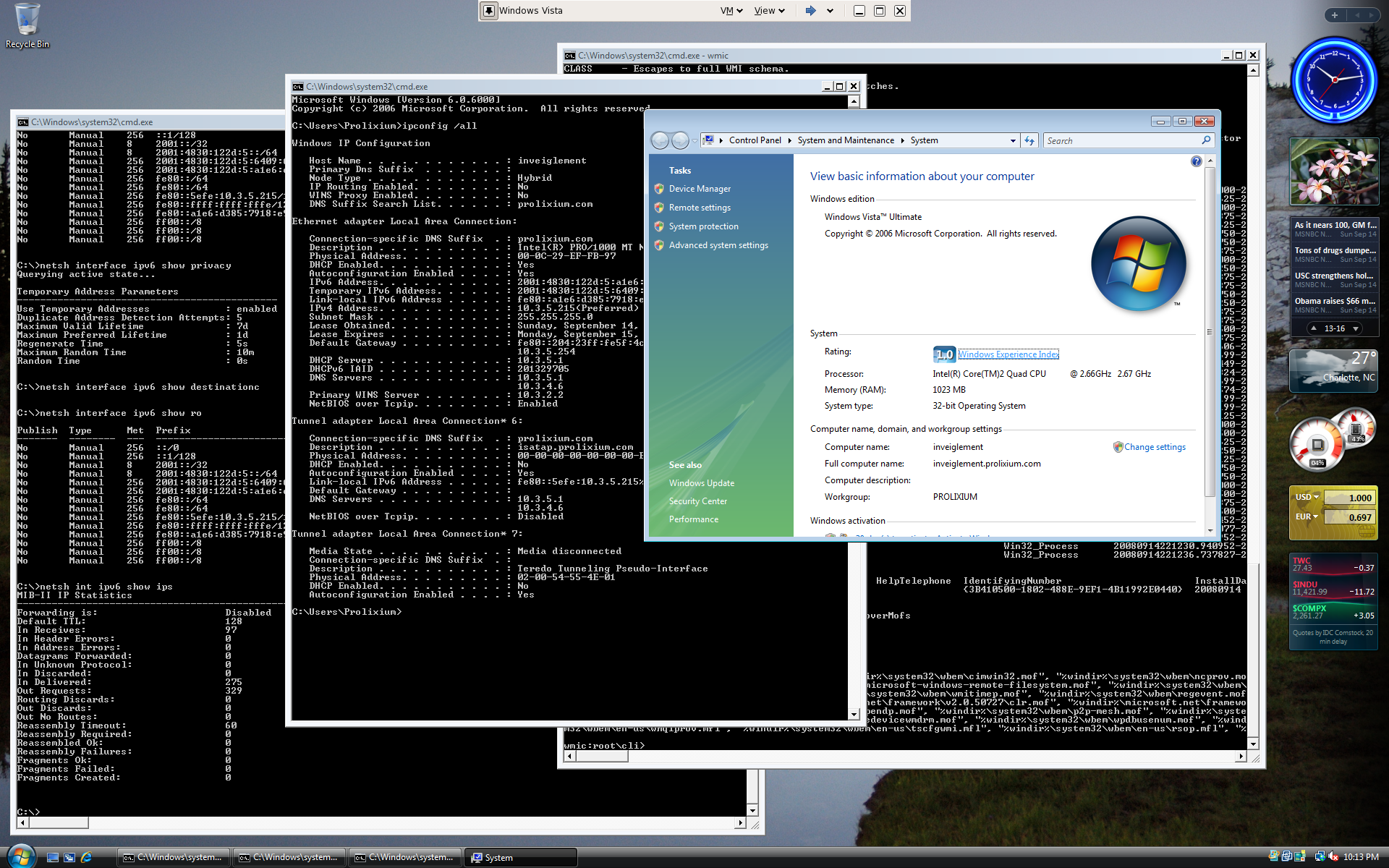The image size is (1389, 868).
Task: Click the Back arrow in System window
Action: click(660, 140)
